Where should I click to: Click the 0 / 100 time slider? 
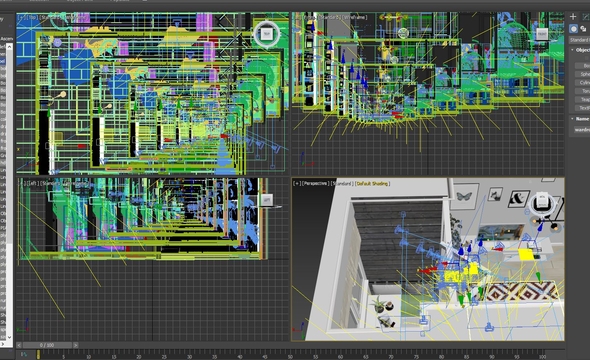click(x=47, y=345)
